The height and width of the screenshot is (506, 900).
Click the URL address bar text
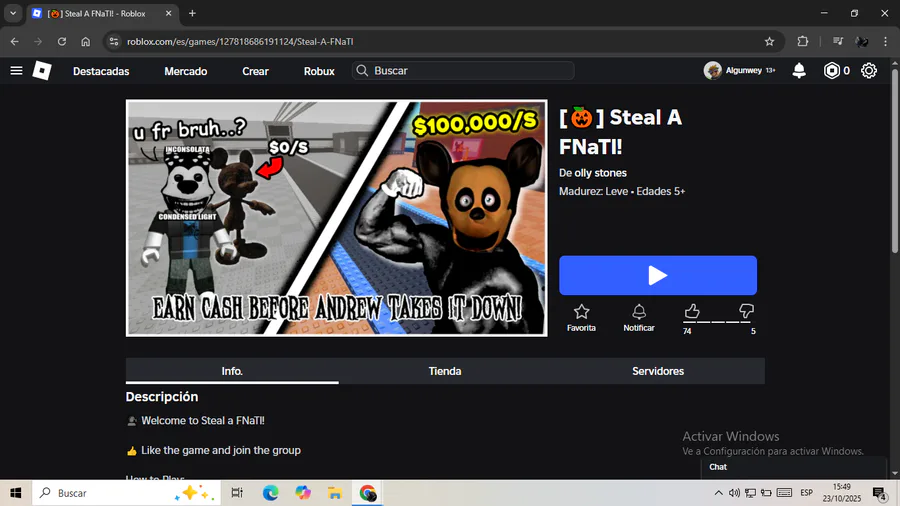(x=240, y=41)
